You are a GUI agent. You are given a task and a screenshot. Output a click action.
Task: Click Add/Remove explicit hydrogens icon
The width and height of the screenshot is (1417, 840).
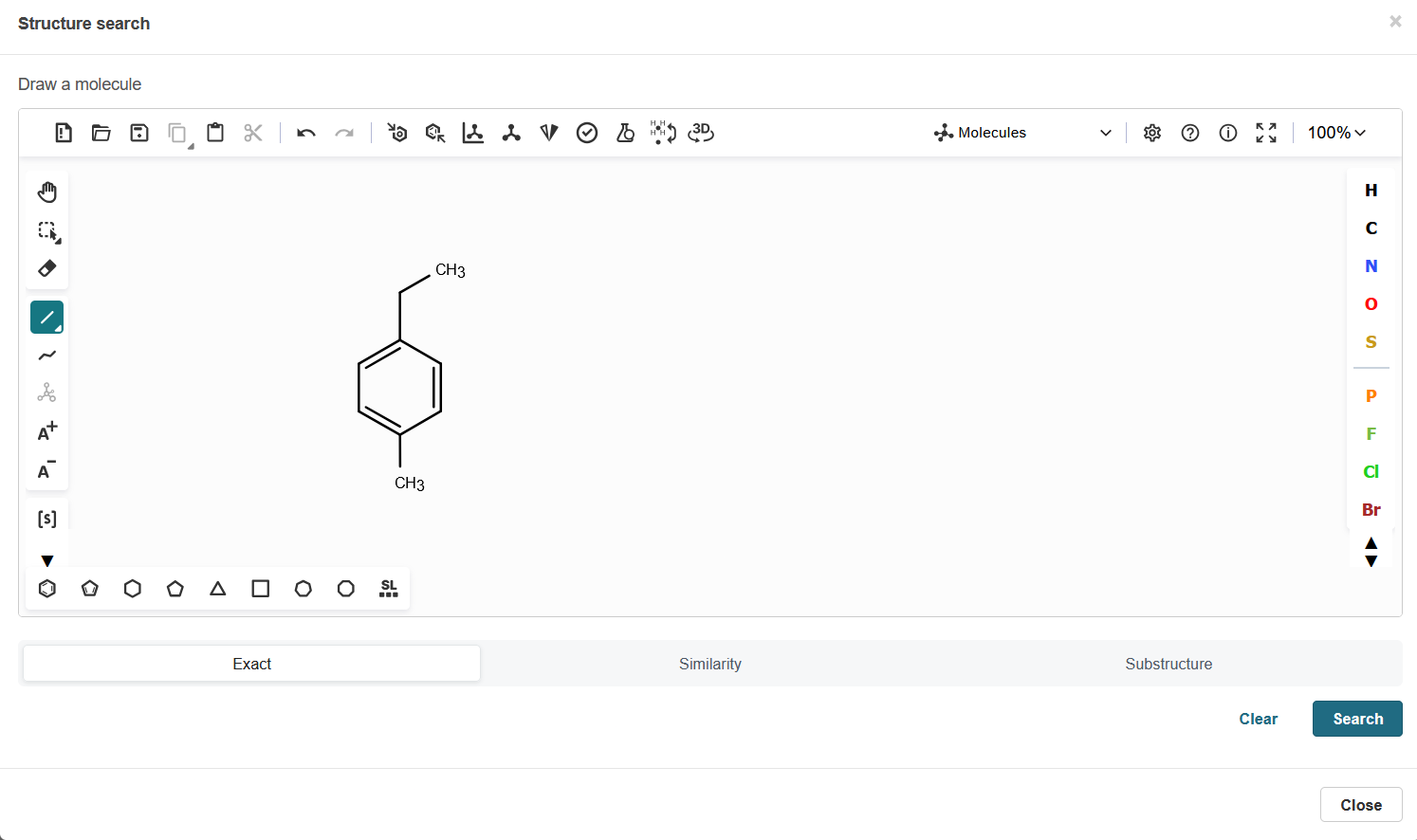coord(663,133)
